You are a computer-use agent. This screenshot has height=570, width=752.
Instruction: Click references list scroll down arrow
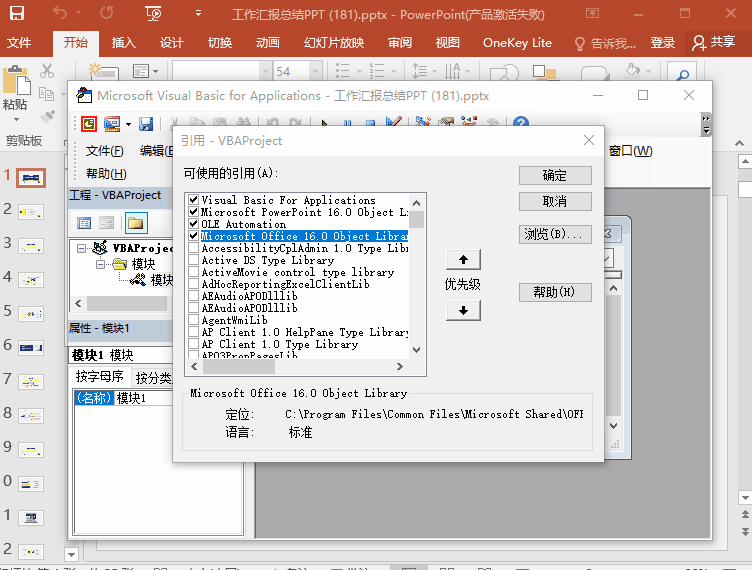point(416,350)
